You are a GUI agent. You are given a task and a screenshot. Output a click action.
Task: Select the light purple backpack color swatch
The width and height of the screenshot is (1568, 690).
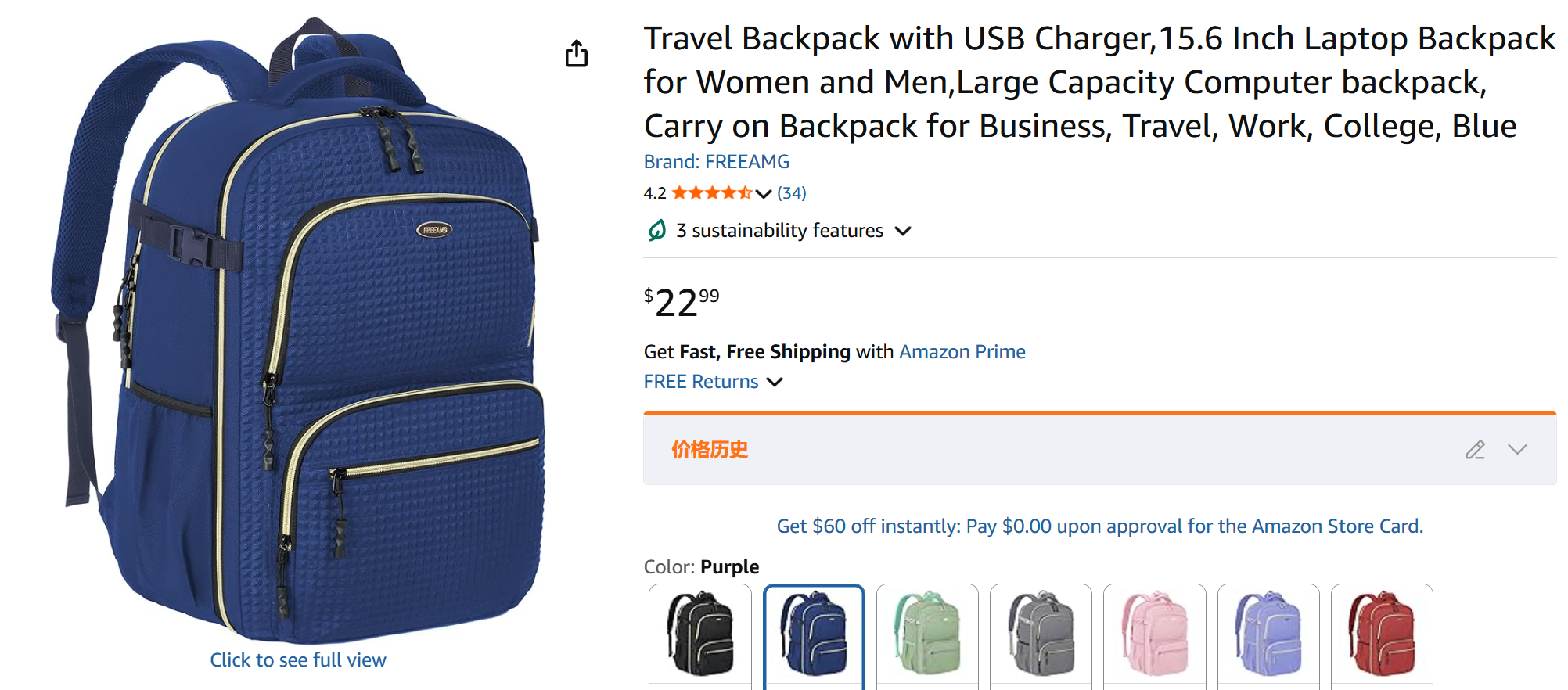1268,634
